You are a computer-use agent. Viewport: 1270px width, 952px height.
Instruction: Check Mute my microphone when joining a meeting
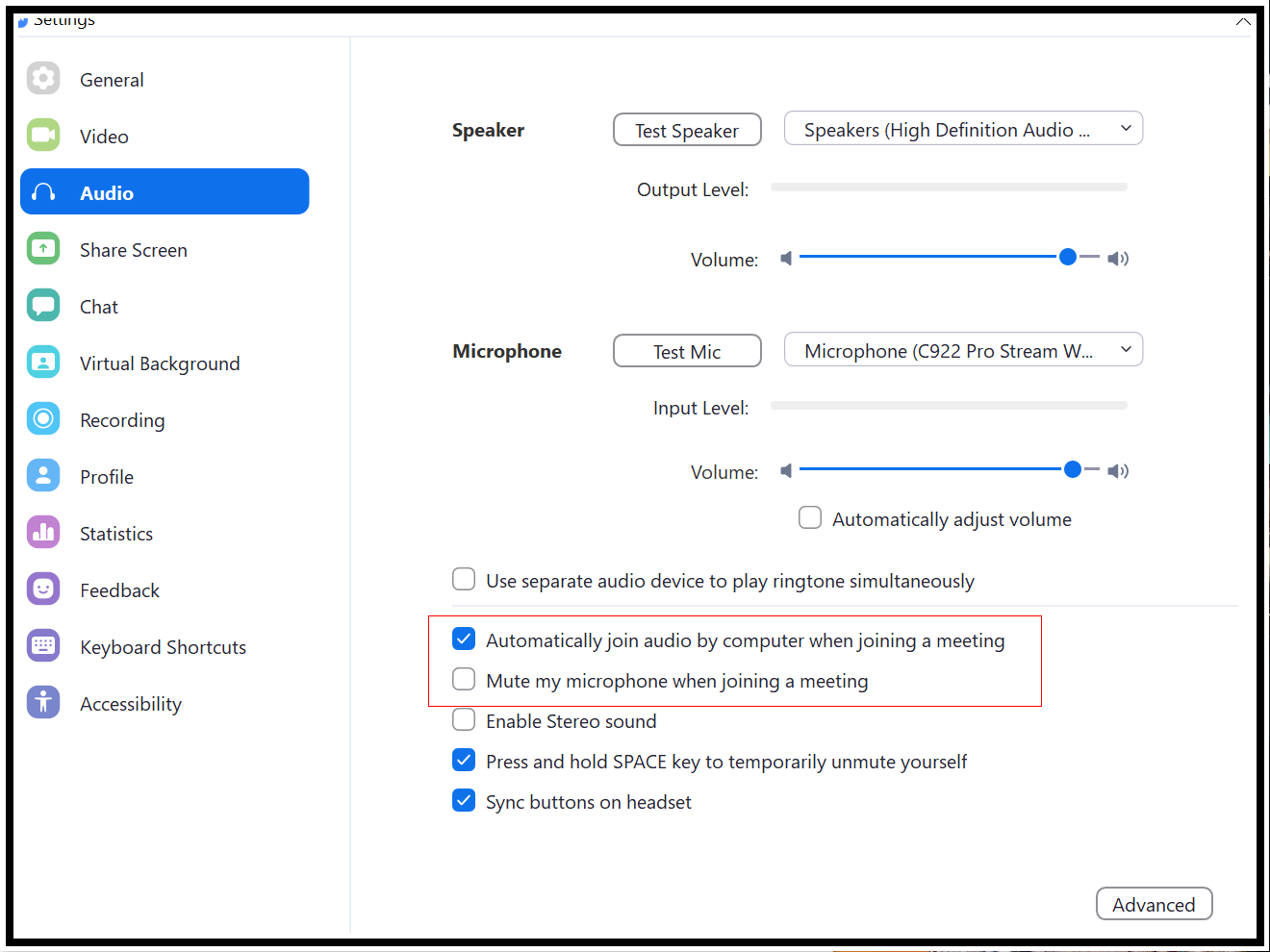tap(464, 680)
